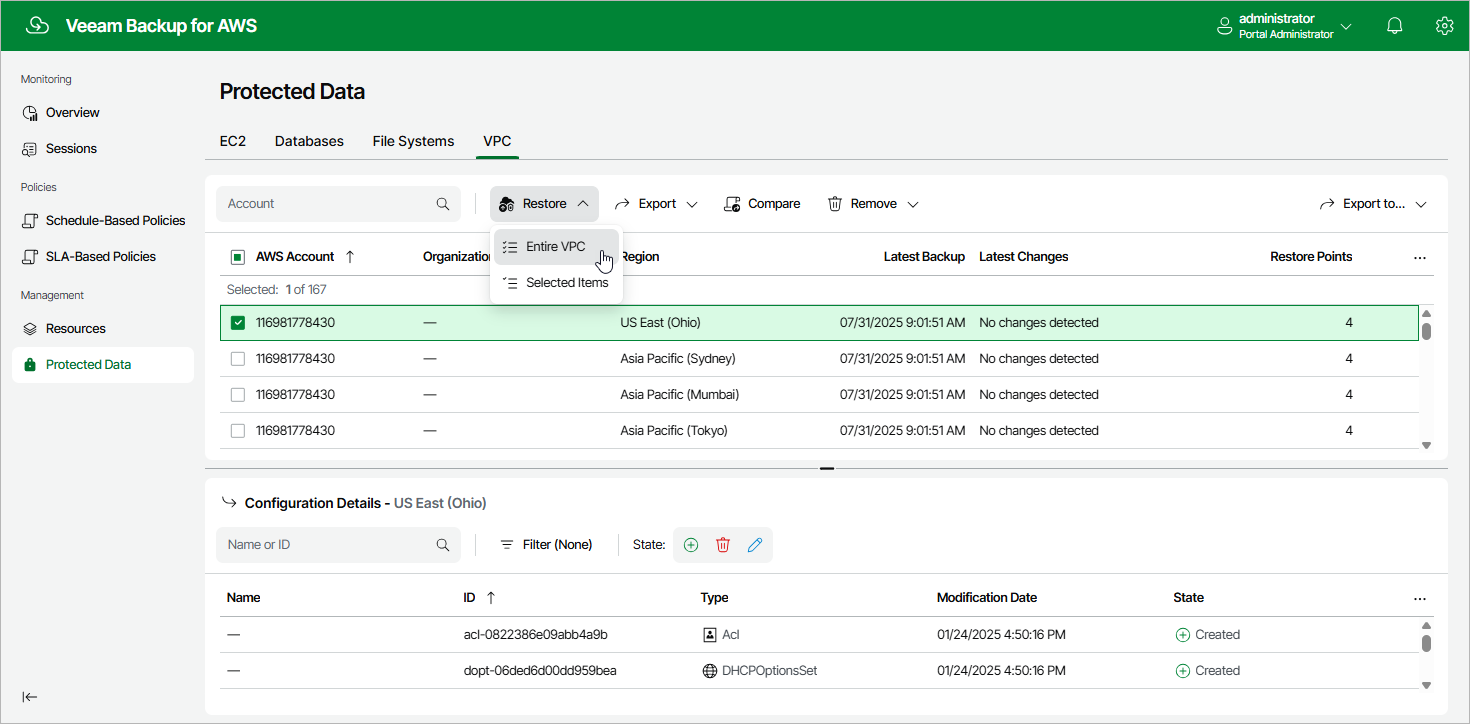Open the administrator account menu chevron
This screenshot has width=1470, height=724.
1347,26
